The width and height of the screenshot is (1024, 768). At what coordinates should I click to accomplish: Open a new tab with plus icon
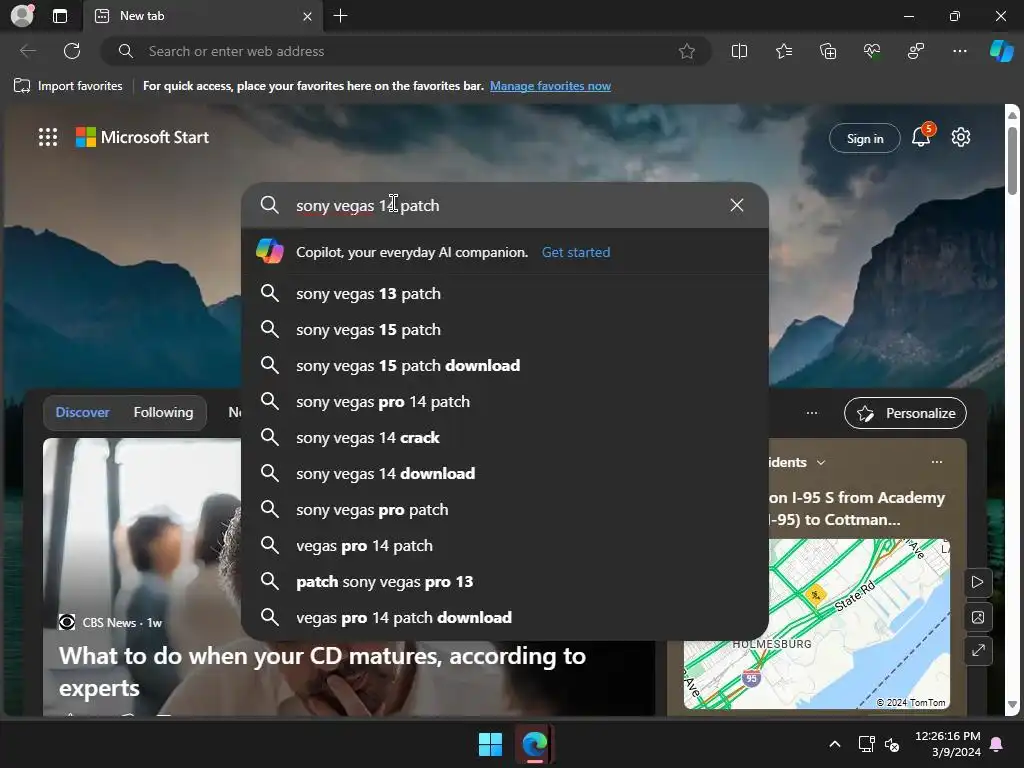[340, 16]
